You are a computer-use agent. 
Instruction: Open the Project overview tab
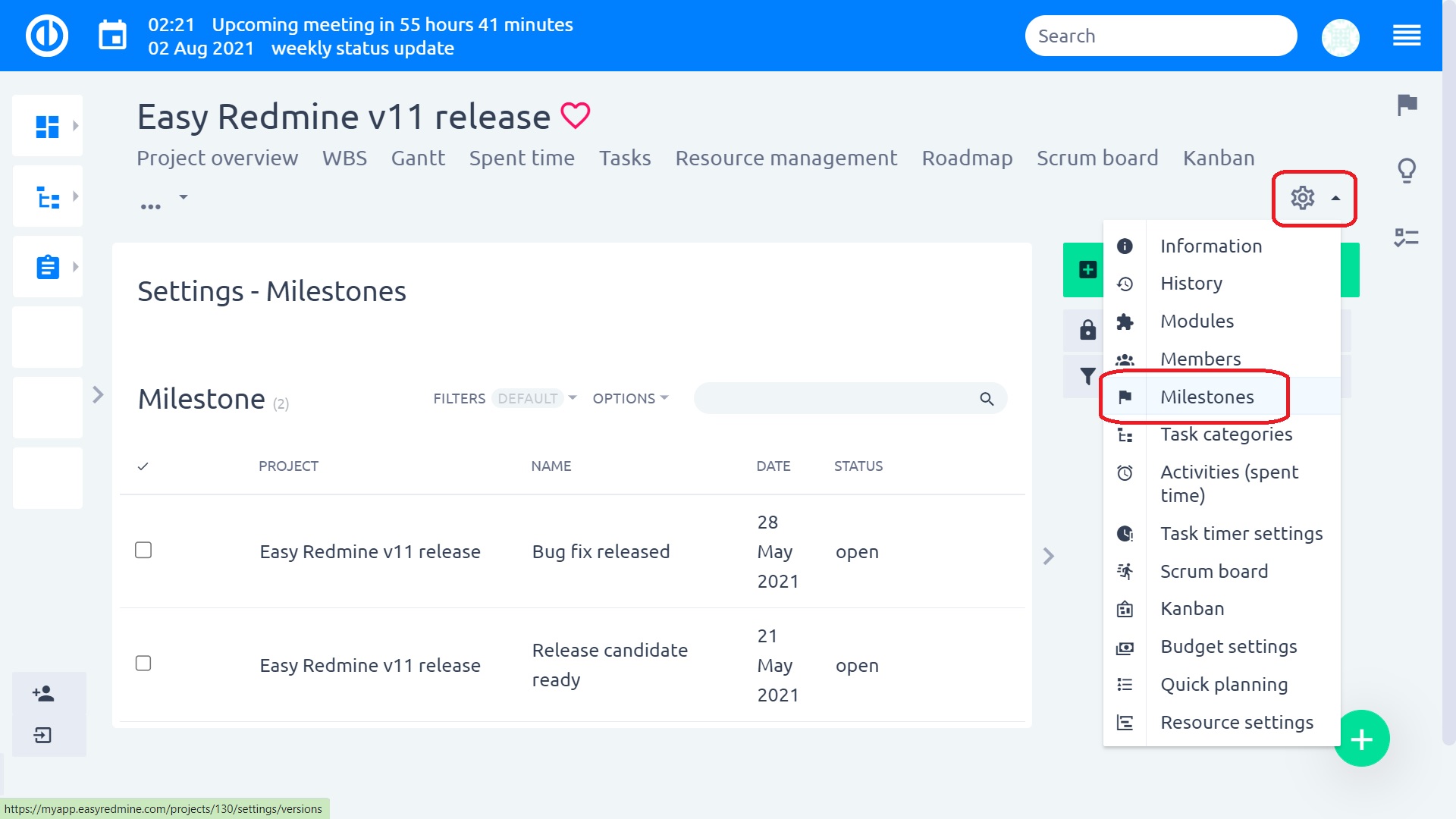click(x=217, y=158)
